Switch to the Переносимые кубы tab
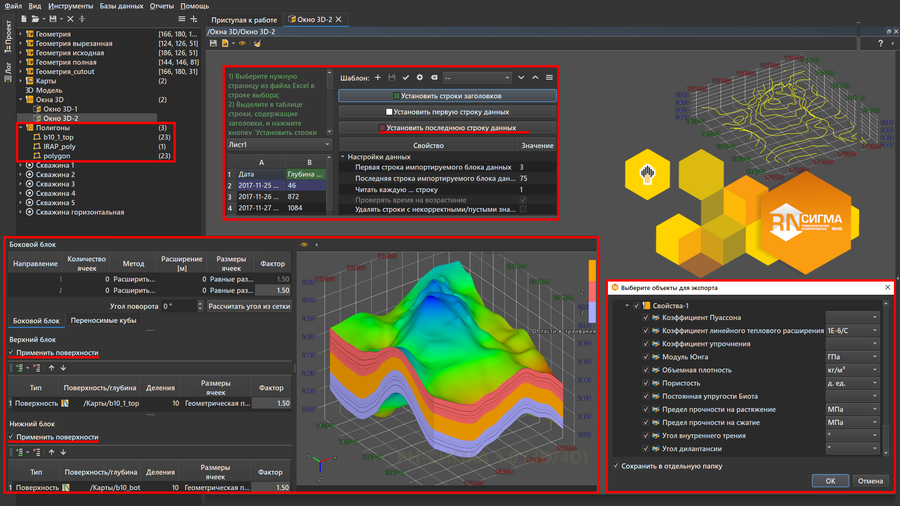The height and width of the screenshot is (506, 900). click(x=103, y=321)
